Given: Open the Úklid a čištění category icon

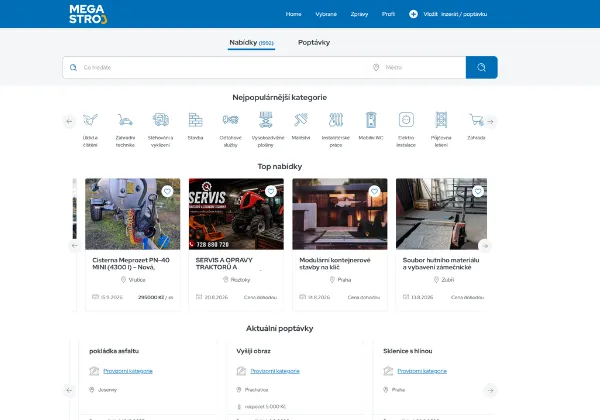Looking at the screenshot, I should click(x=90, y=120).
